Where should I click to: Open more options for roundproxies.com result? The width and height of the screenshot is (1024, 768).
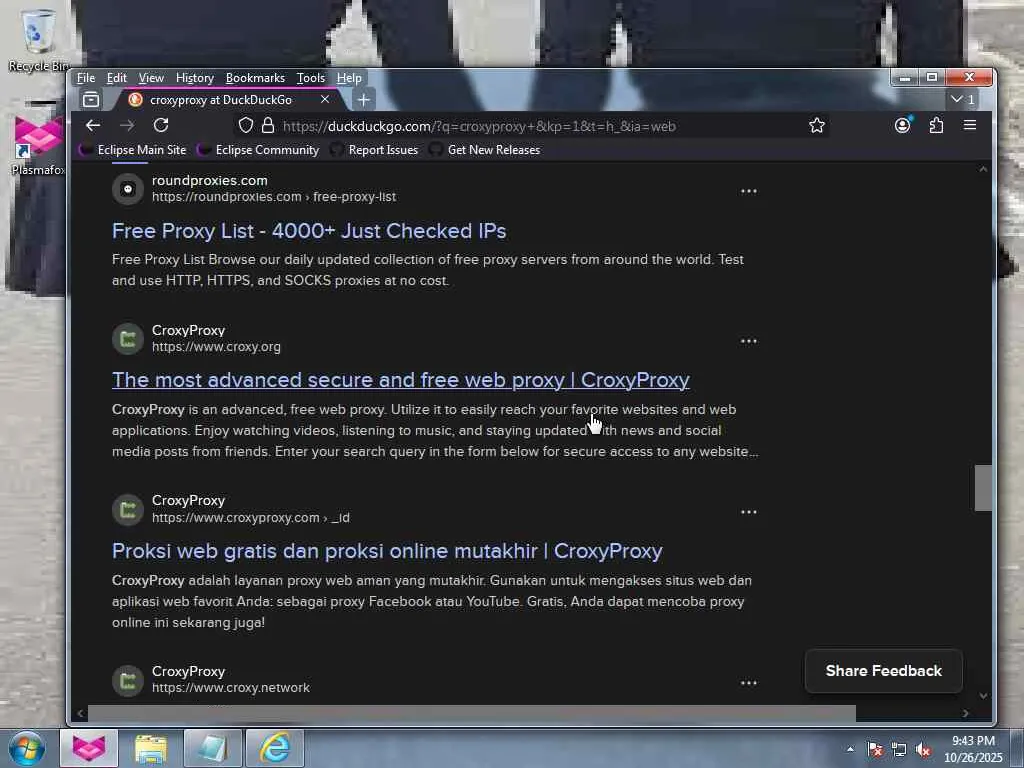tap(748, 191)
